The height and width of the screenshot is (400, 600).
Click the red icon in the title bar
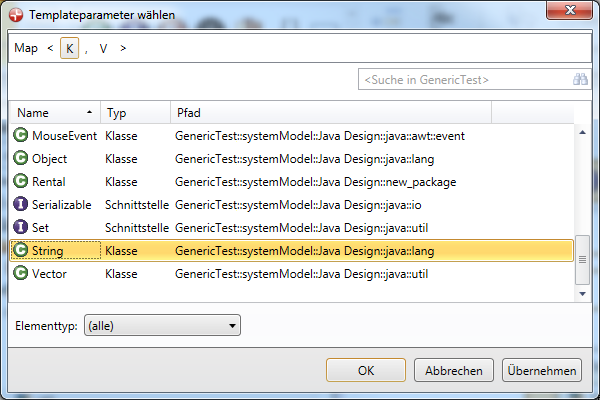tap(17, 15)
